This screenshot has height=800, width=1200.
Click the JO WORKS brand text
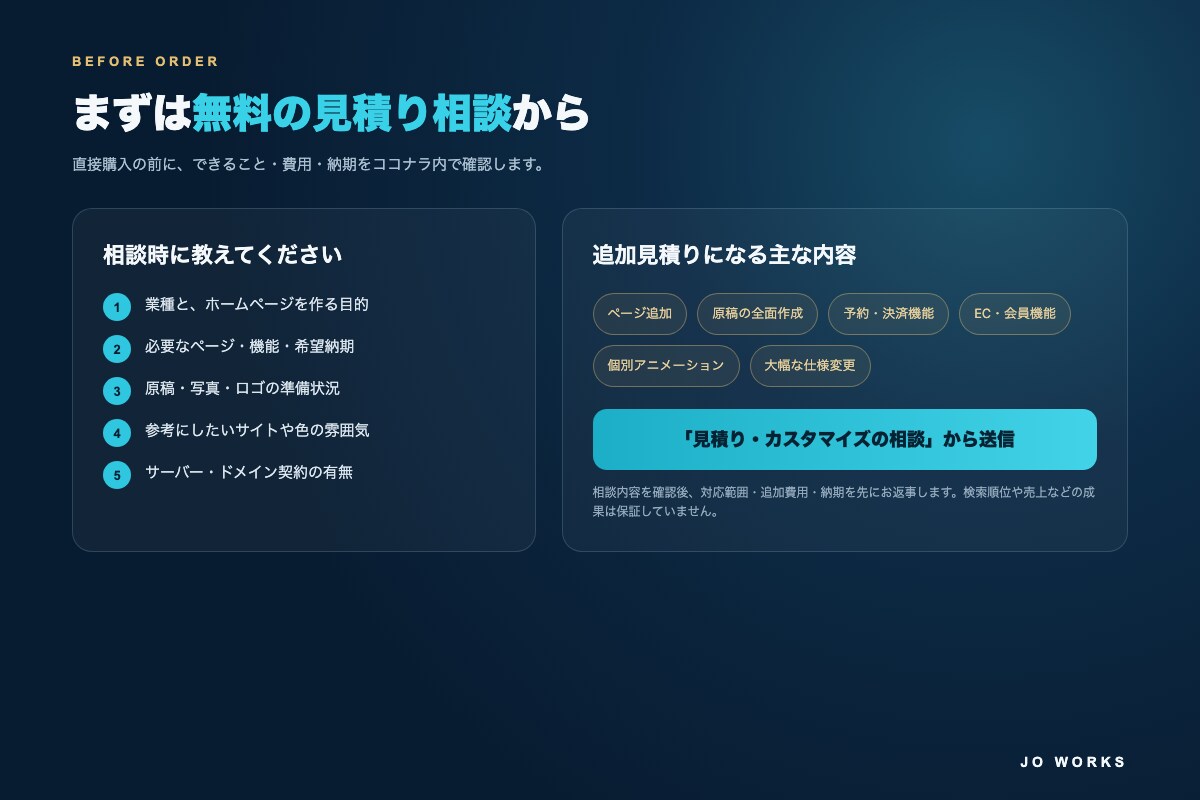[x=1073, y=762]
